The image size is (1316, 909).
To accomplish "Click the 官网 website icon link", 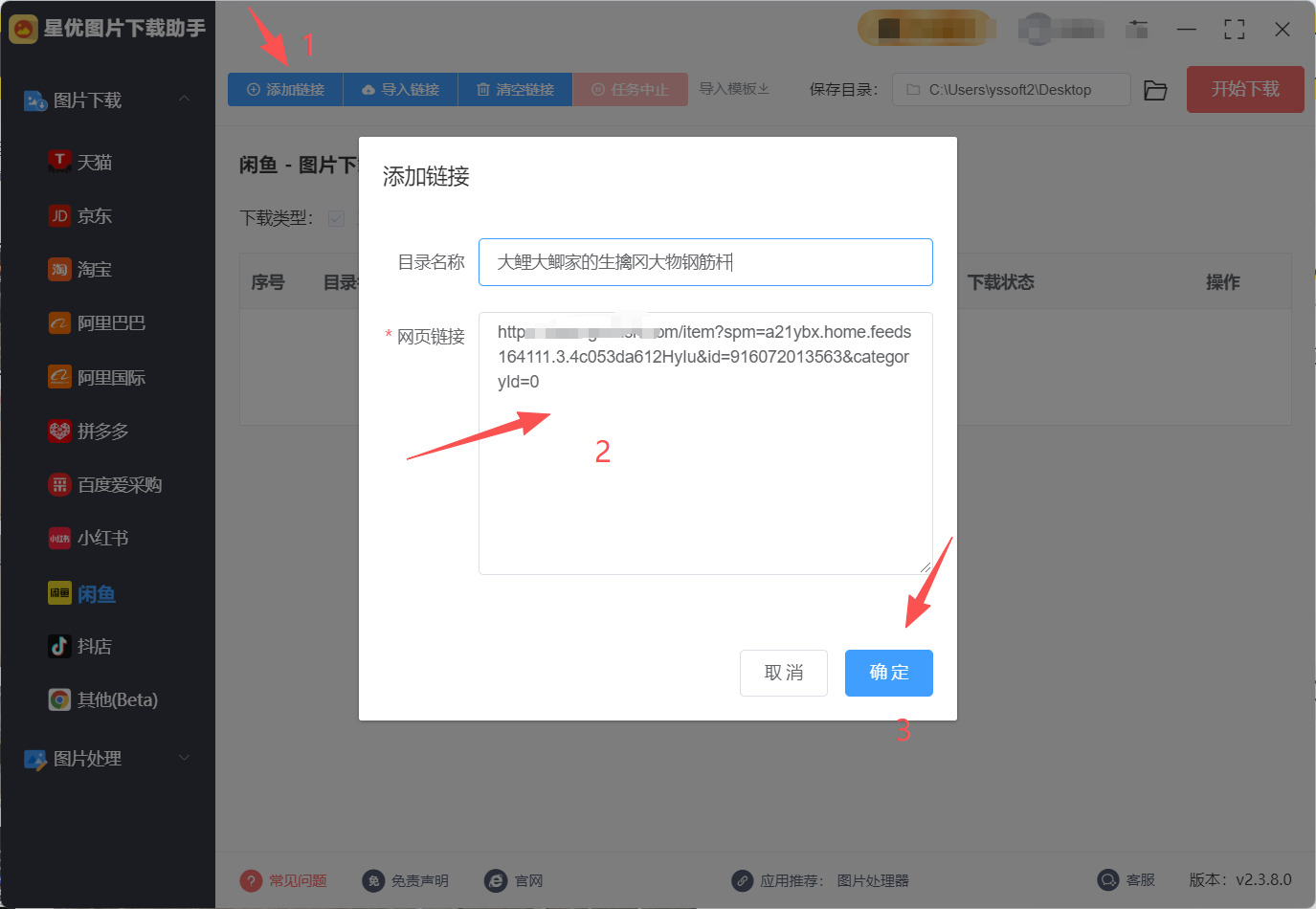I will (x=495, y=880).
